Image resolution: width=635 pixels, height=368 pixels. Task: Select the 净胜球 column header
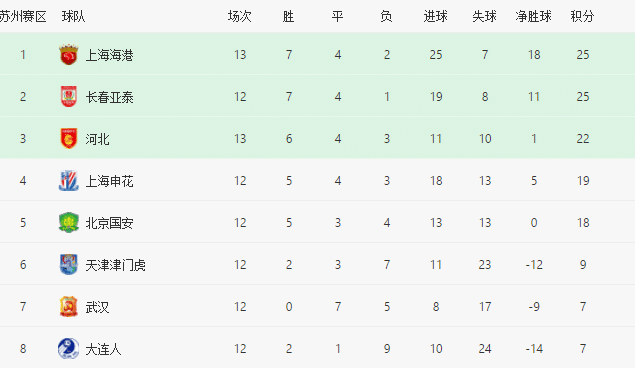point(534,17)
